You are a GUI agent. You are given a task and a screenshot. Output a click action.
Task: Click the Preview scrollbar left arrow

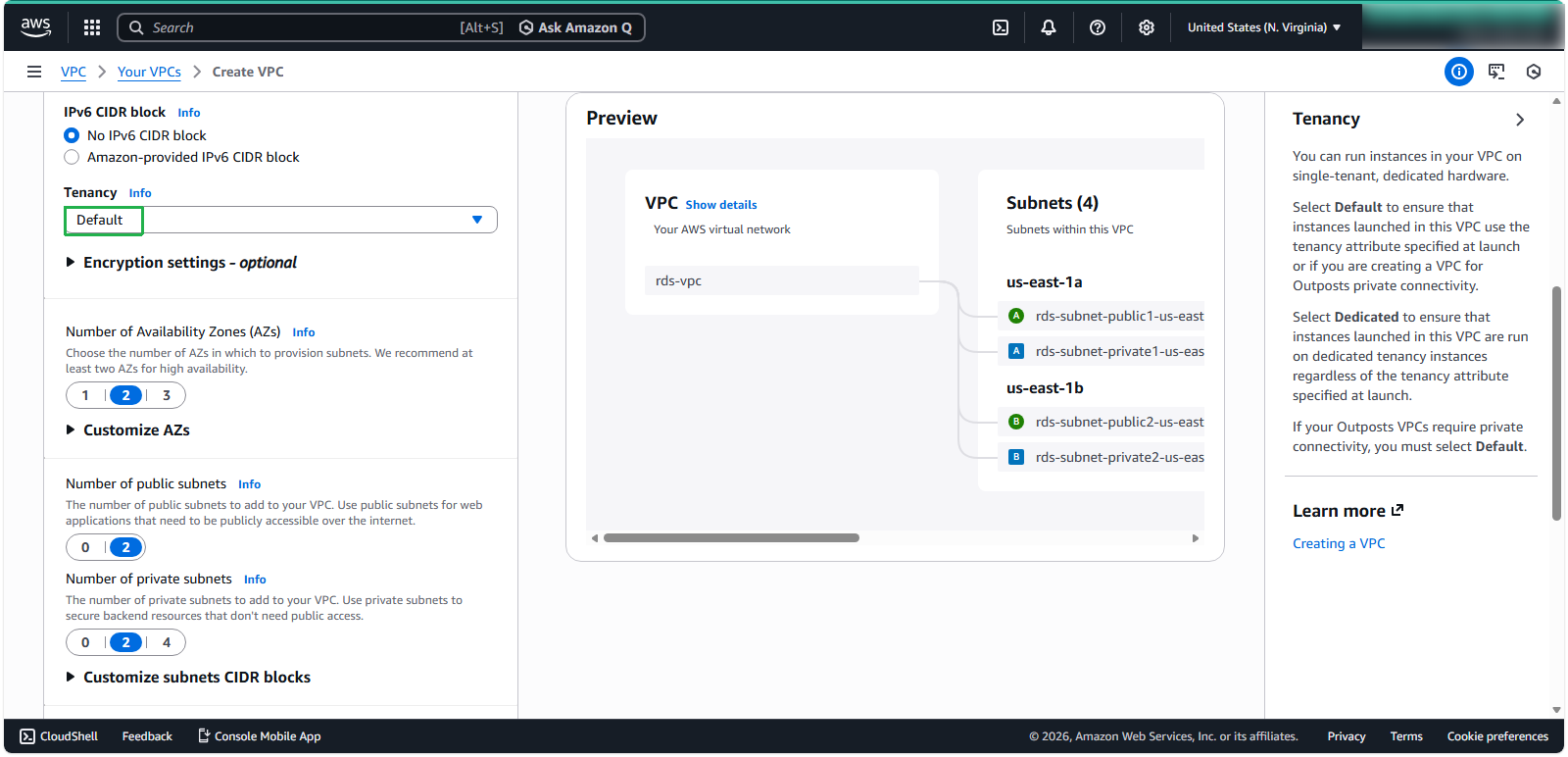point(595,538)
